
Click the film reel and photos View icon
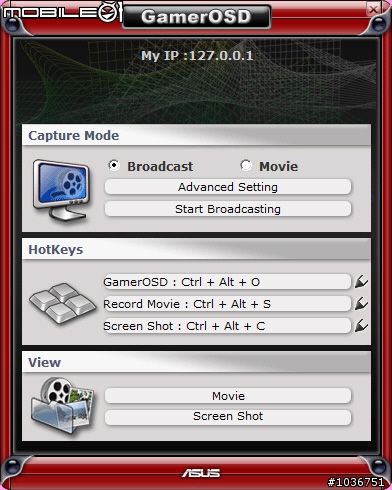62,405
